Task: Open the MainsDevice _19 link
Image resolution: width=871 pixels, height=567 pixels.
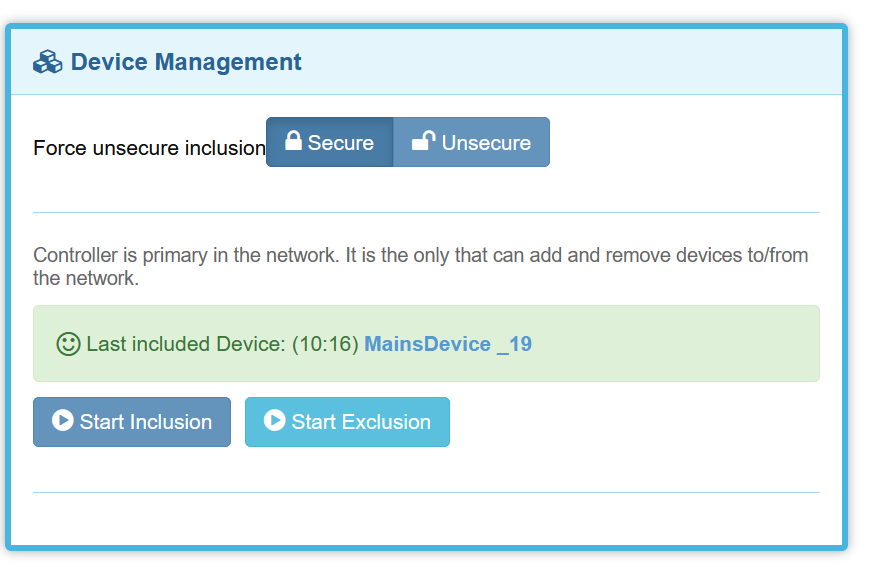Action: point(448,344)
